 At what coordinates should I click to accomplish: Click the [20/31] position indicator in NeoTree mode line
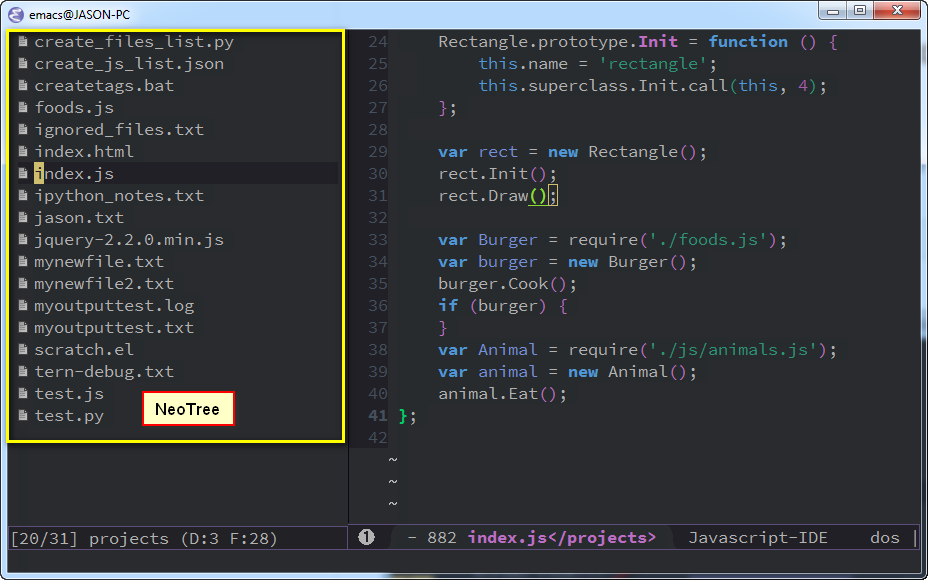coord(44,539)
